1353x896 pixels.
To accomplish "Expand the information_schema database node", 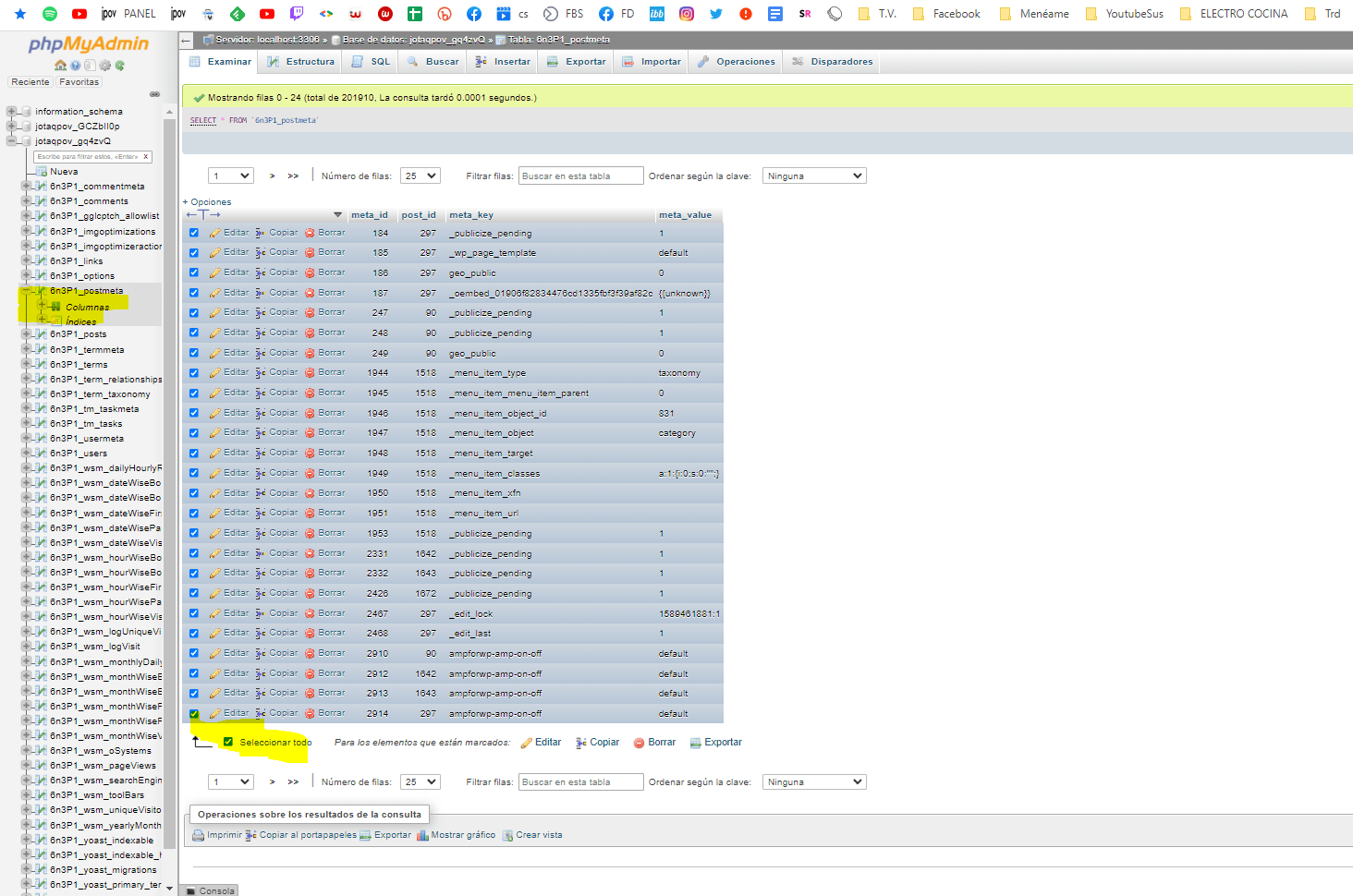I will [x=11, y=112].
